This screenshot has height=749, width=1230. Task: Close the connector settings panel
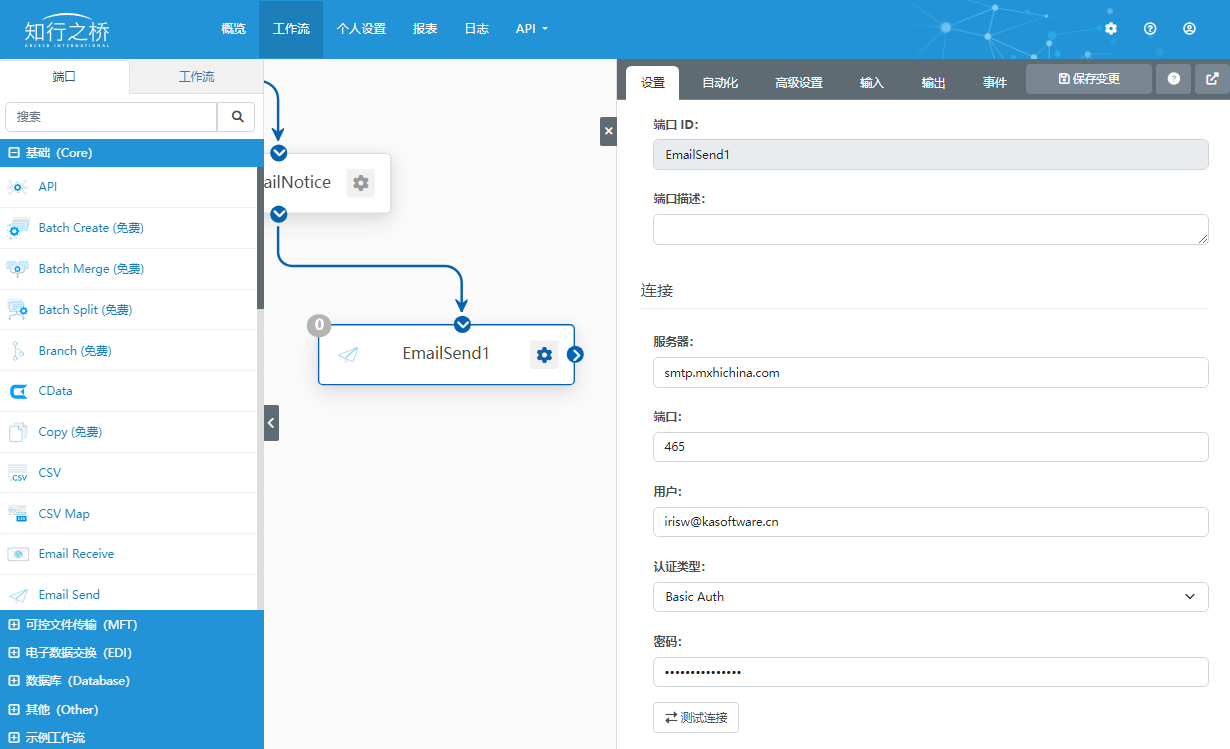click(608, 131)
